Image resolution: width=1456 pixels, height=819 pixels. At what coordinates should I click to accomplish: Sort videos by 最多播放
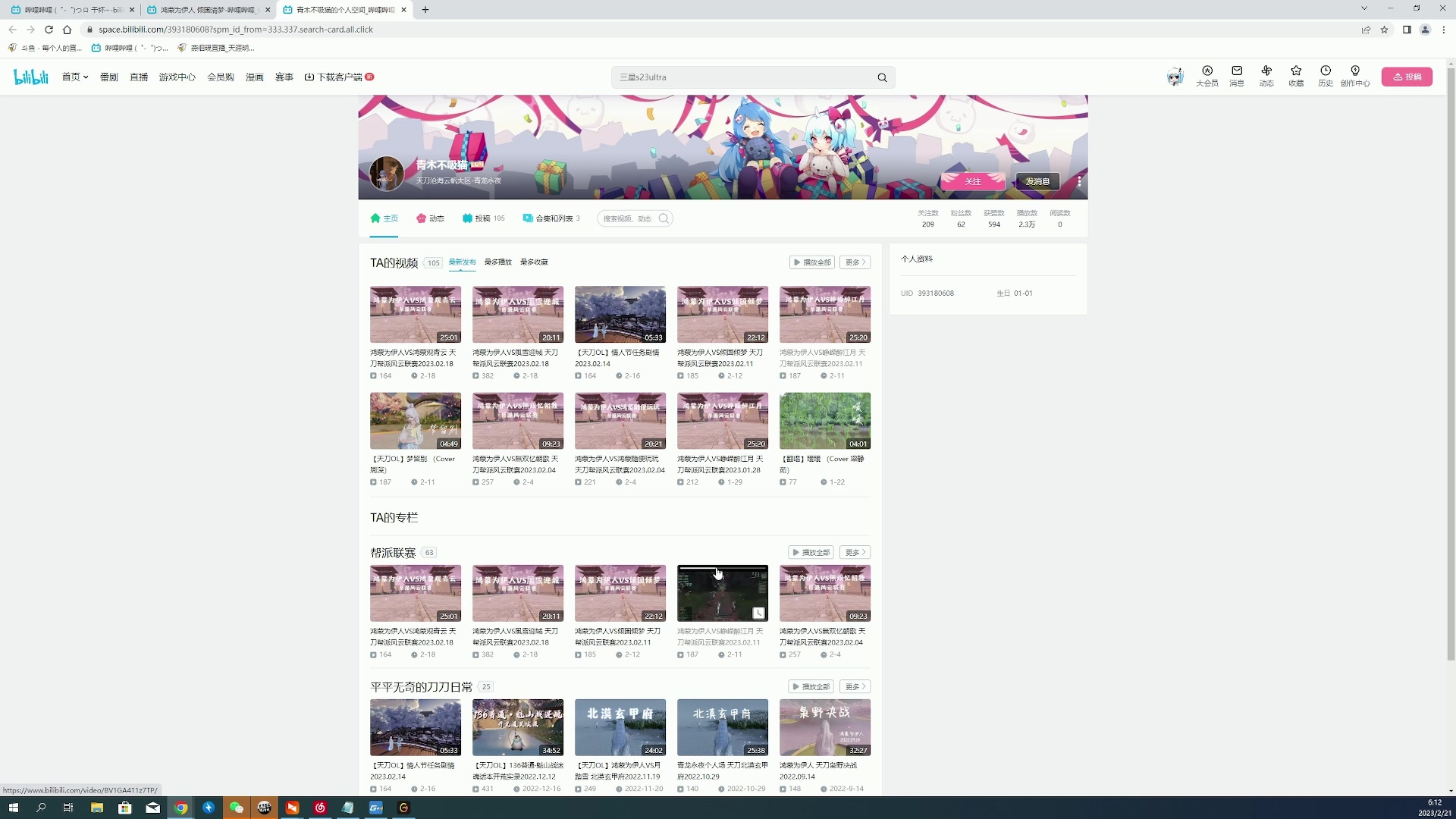498,262
